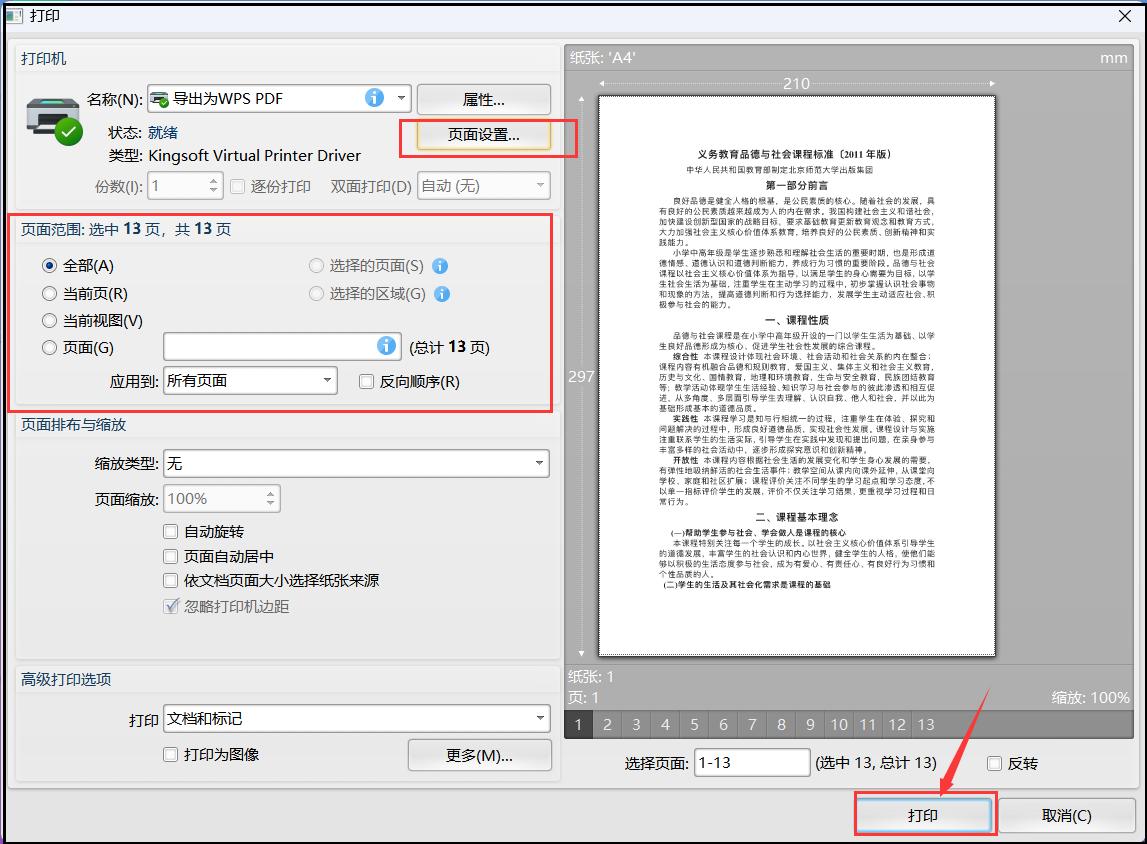Increase the 份数 copies stepper
The image size is (1147, 844).
click(x=214, y=180)
